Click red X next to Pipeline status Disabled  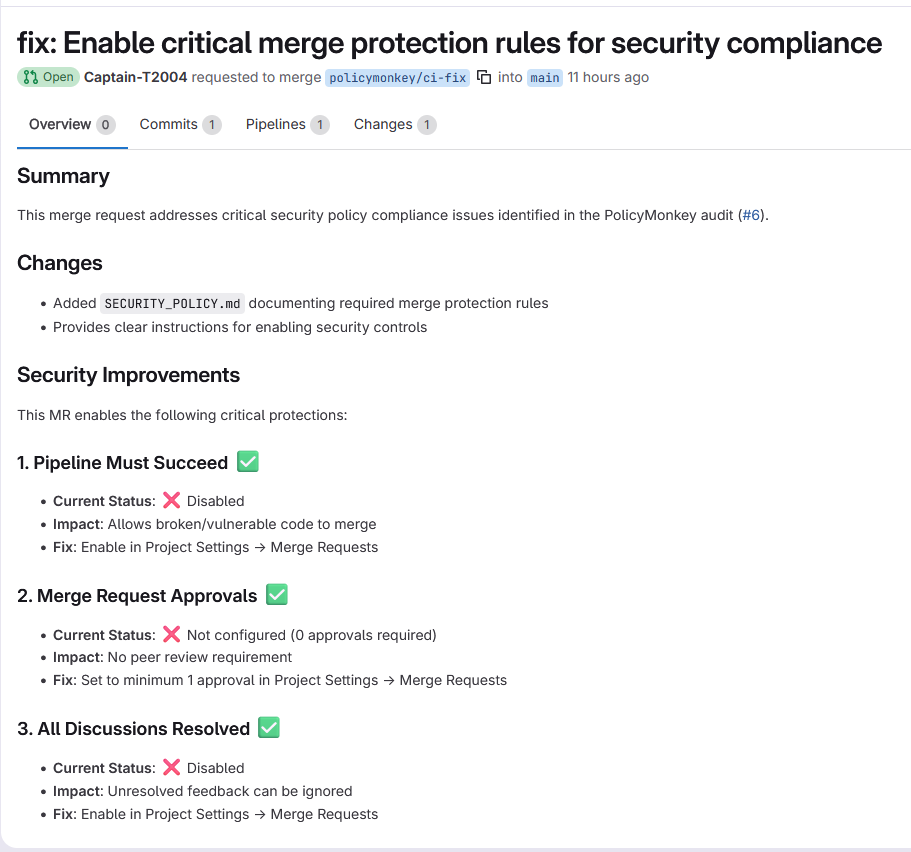[172, 501]
